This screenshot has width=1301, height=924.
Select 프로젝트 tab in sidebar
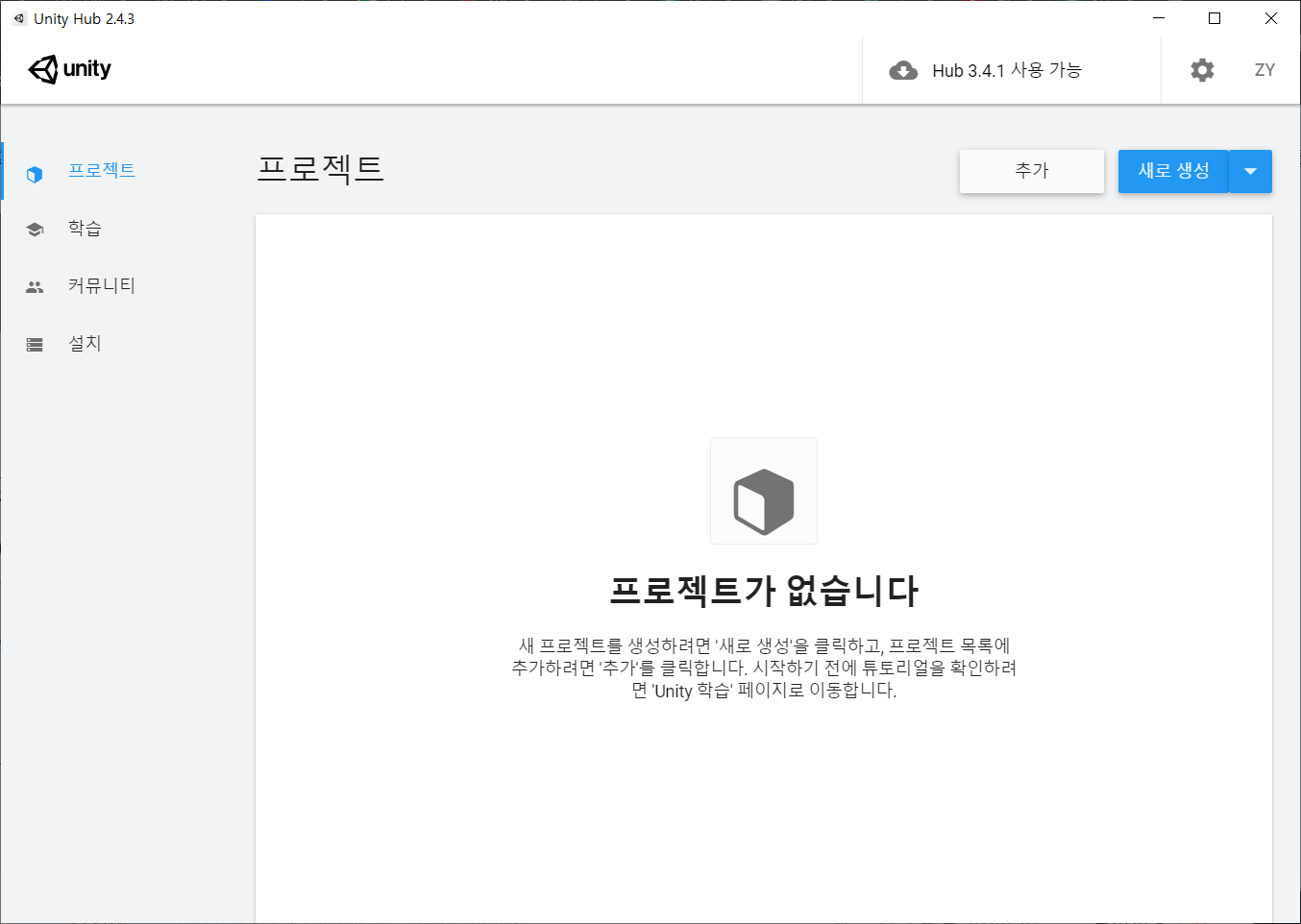point(101,171)
